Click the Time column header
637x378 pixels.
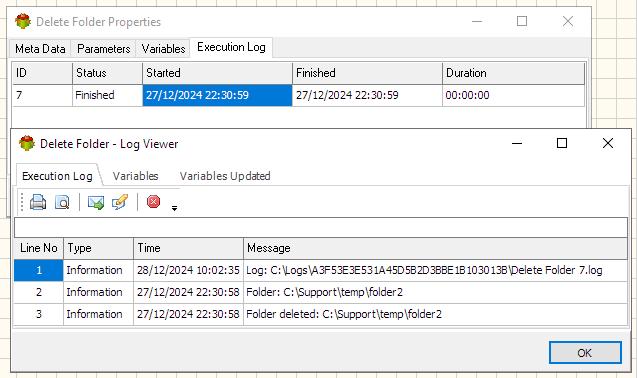pyautogui.click(x=188, y=248)
